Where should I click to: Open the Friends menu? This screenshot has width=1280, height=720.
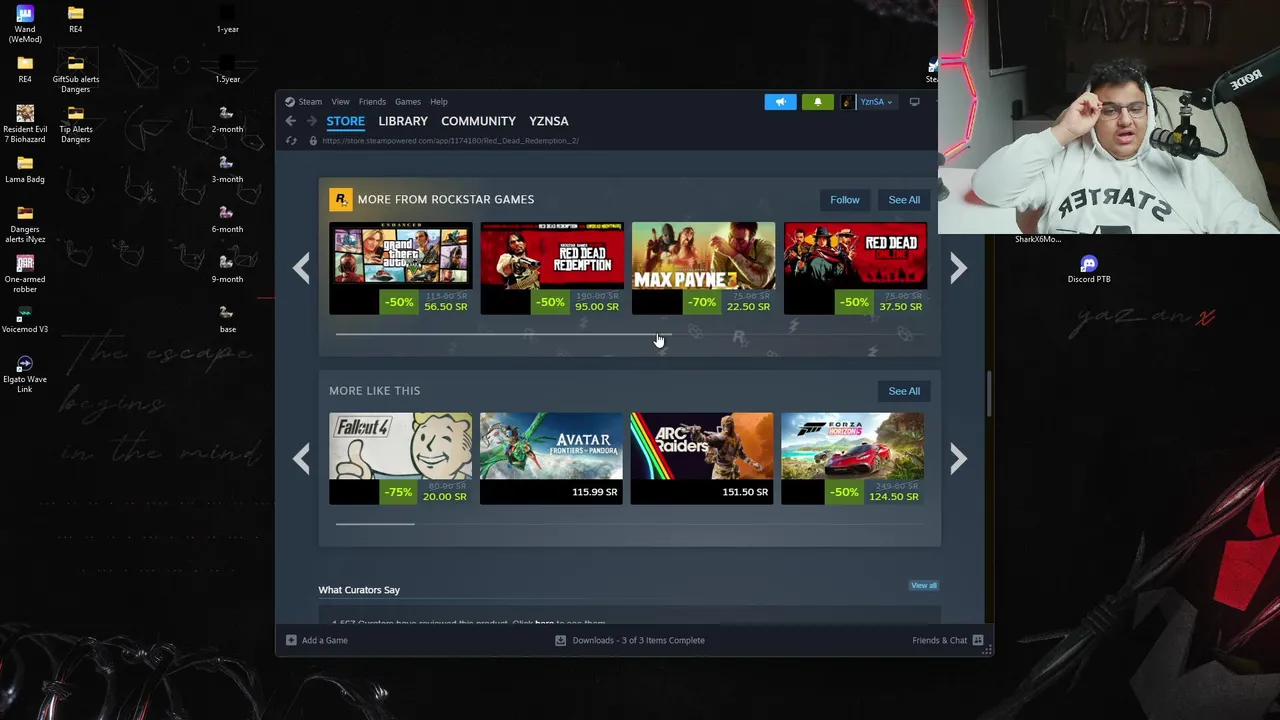click(372, 102)
